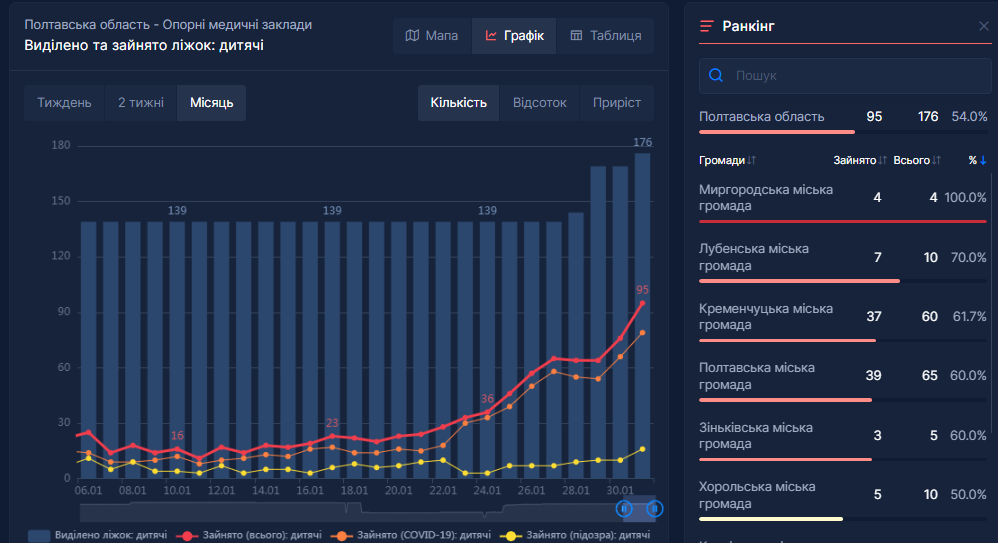Click the search magnifier icon
The image size is (998, 543).
coord(716,75)
